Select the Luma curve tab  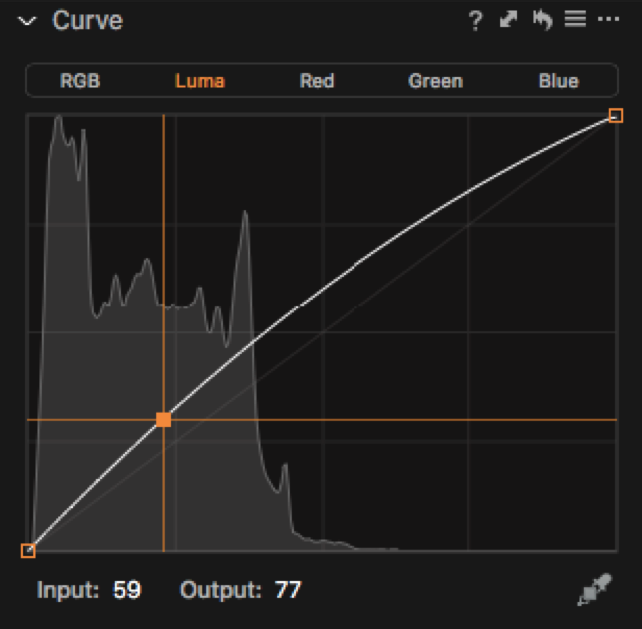pos(200,81)
